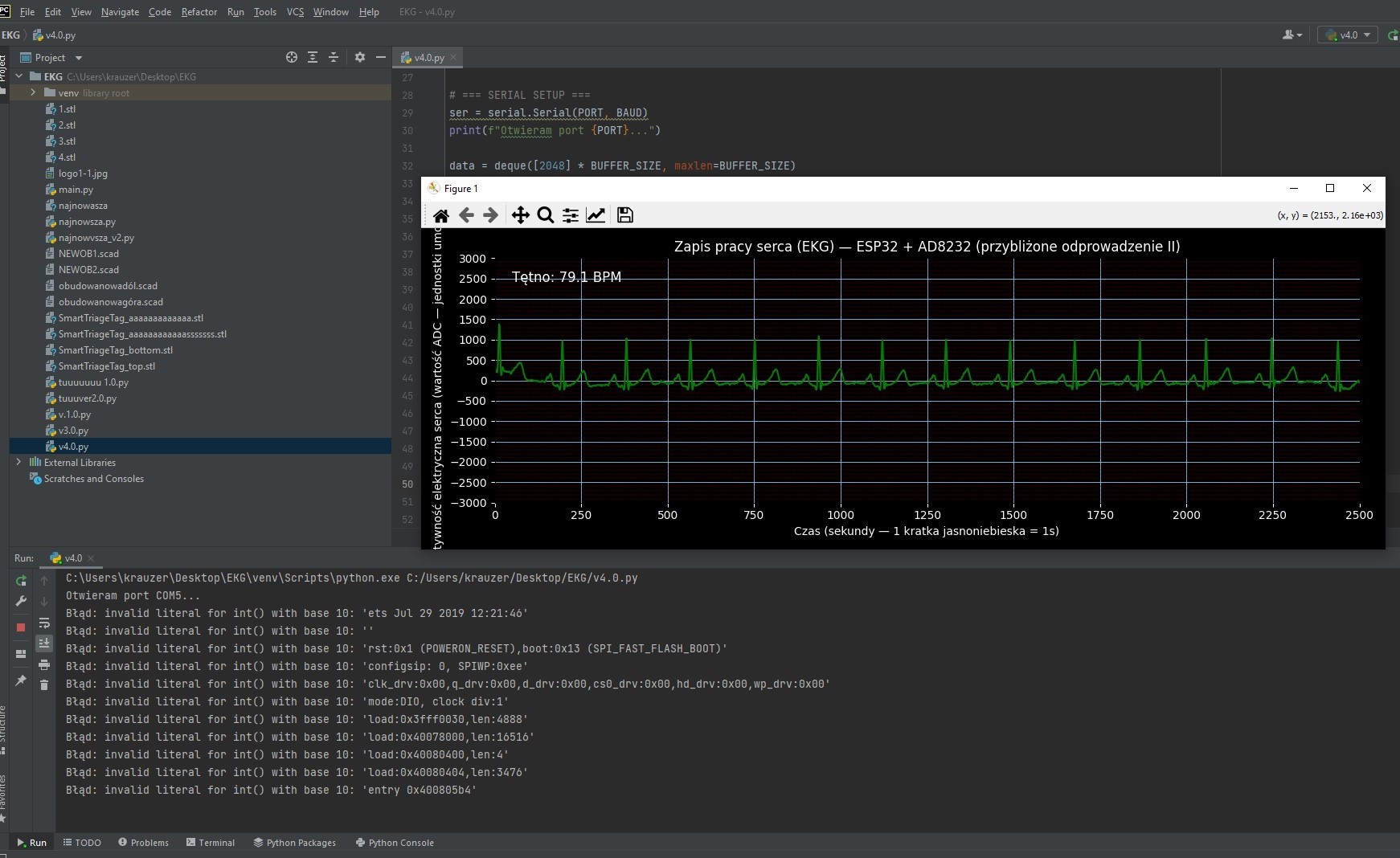The height and width of the screenshot is (858, 1400).
Task: Pin the Run tab
Action: coord(21,680)
